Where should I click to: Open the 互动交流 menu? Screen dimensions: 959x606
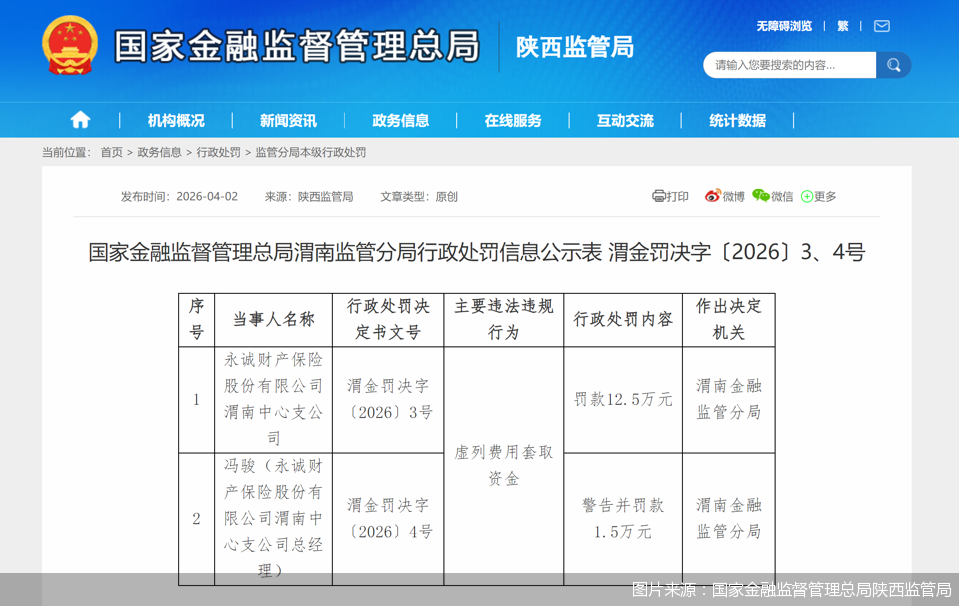click(x=626, y=119)
